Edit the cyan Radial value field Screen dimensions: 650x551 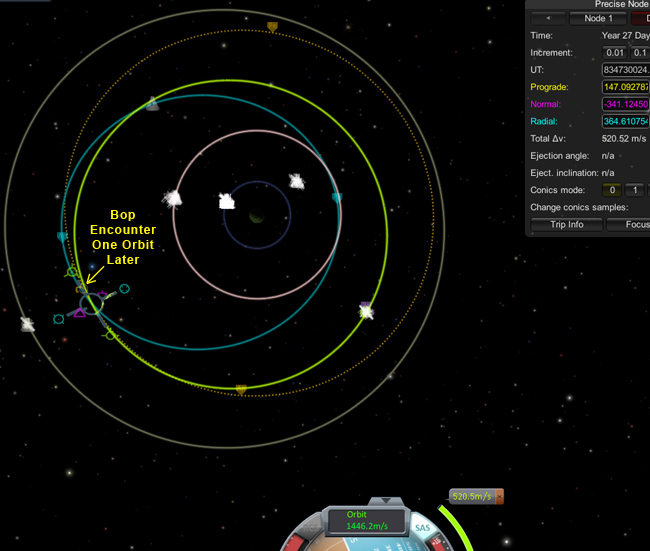(626, 121)
